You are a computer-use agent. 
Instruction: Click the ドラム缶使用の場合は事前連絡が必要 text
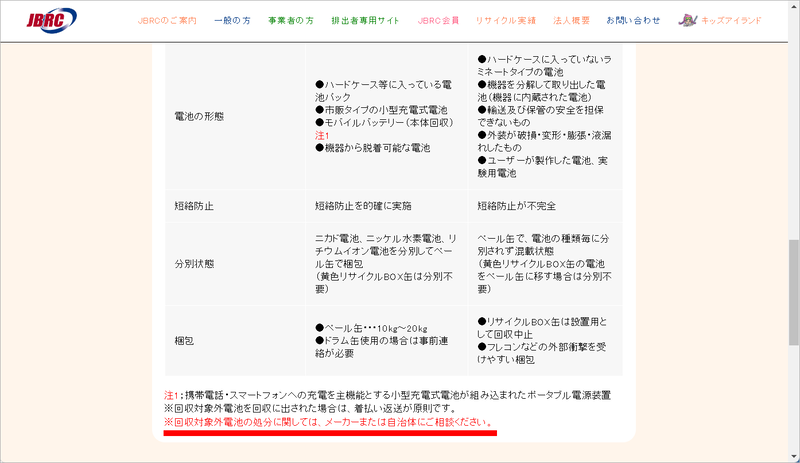[382, 347]
